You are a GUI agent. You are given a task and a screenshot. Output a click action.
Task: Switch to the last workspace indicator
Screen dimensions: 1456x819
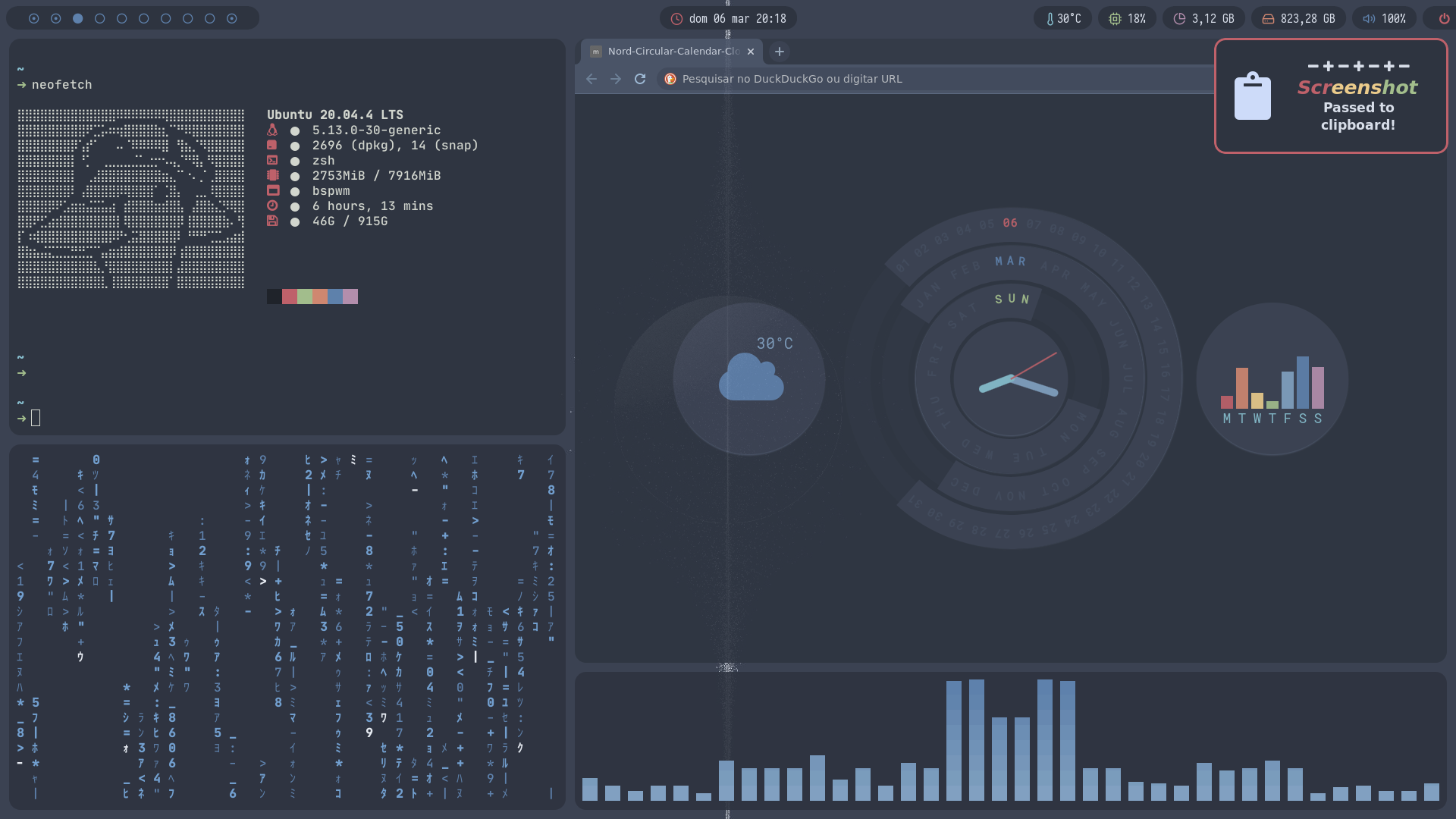click(232, 18)
